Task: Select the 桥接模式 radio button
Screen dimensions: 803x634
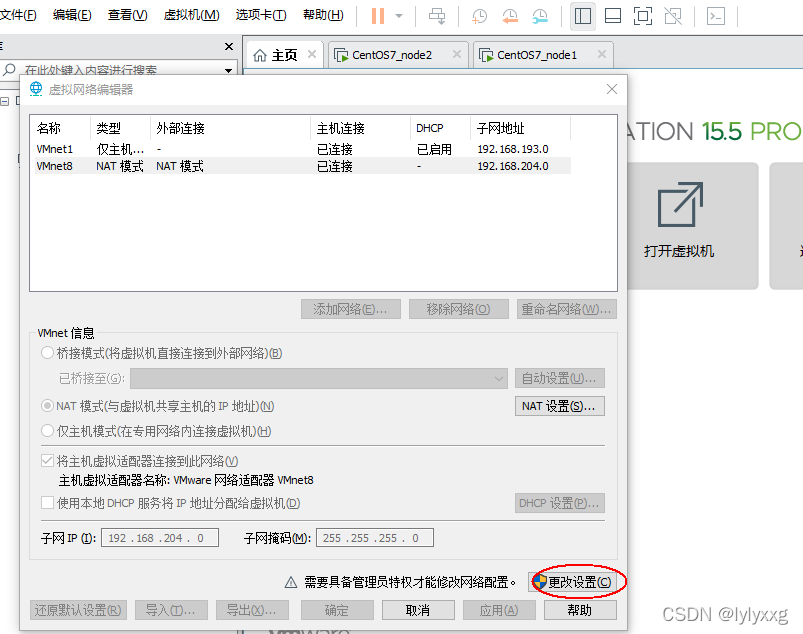Action: (x=47, y=353)
